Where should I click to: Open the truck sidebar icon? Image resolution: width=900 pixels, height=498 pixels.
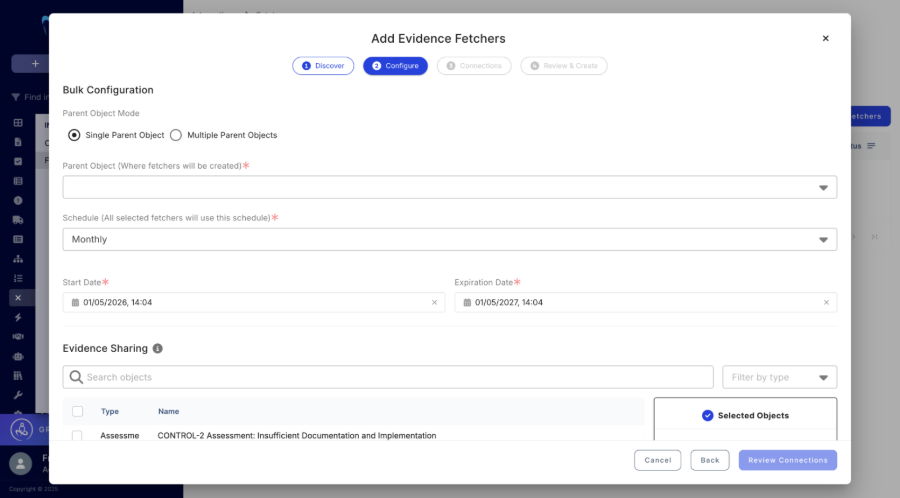[18, 220]
